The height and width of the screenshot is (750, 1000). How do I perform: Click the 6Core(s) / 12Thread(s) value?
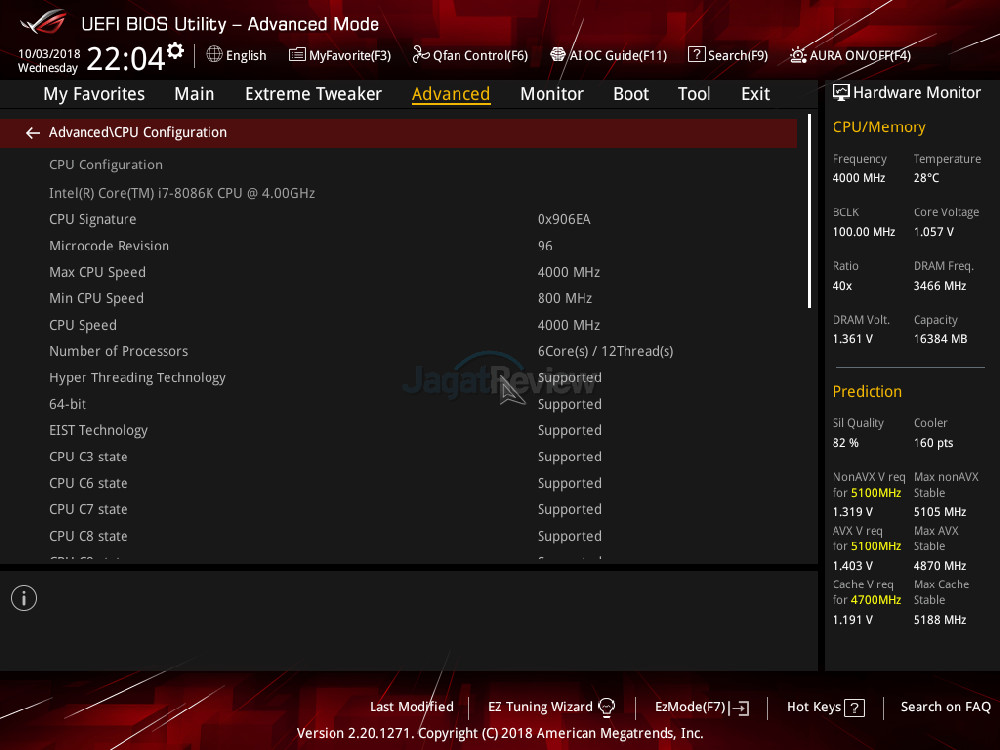605,351
